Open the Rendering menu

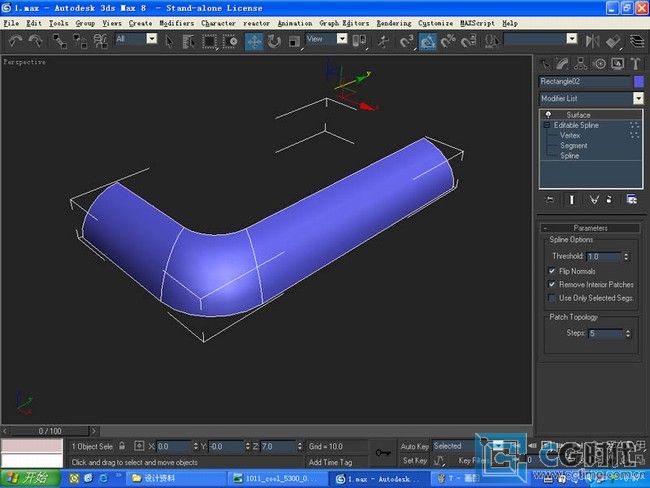click(394, 23)
